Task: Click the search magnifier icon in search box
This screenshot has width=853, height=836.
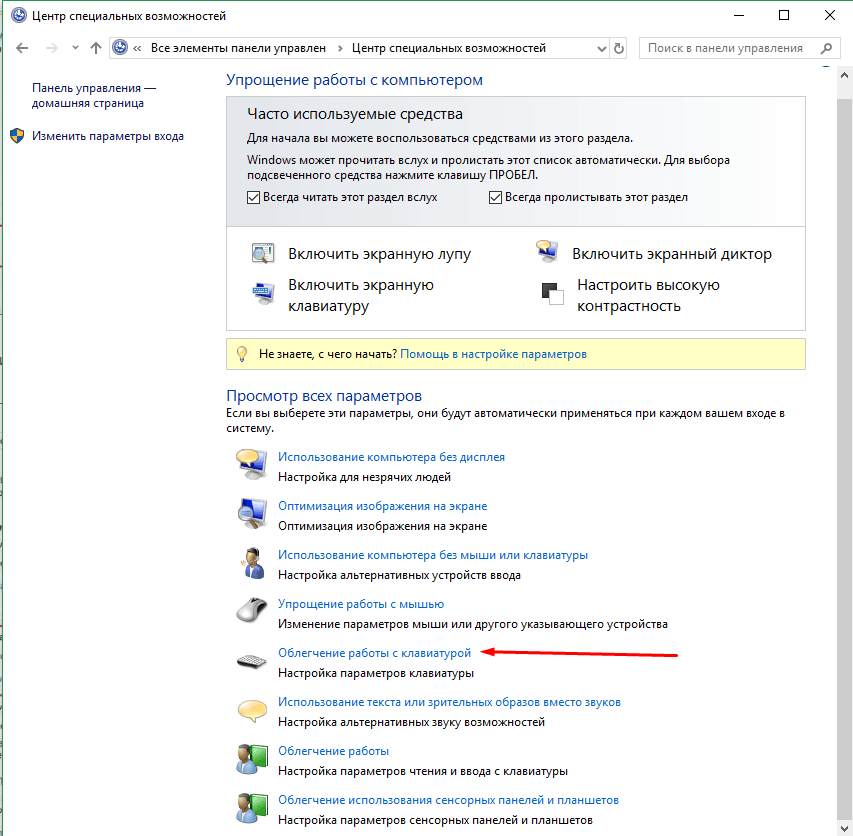Action: pos(826,48)
